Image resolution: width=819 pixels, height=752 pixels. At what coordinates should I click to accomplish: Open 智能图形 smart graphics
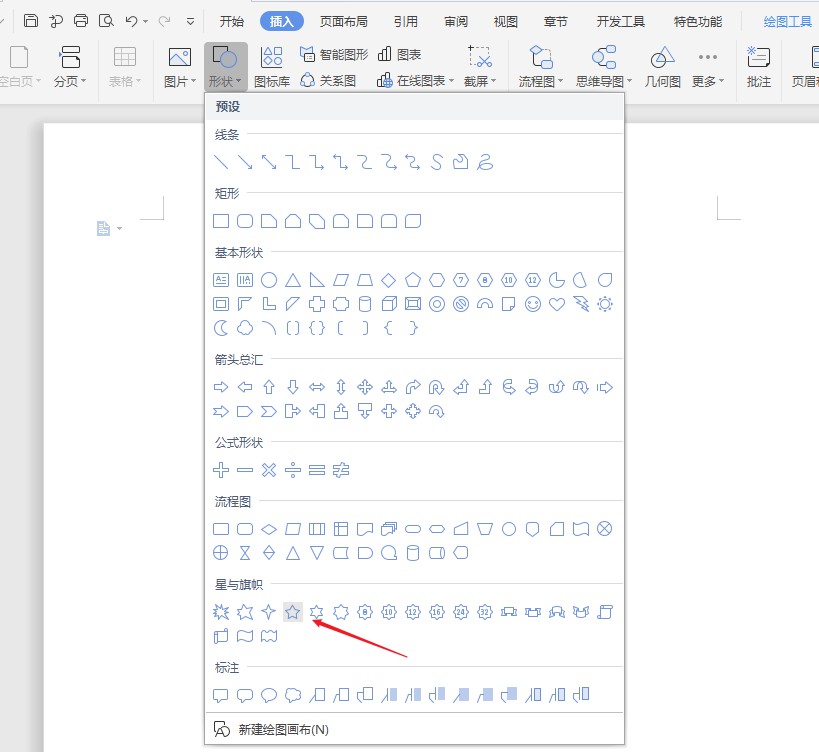coord(334,55)
